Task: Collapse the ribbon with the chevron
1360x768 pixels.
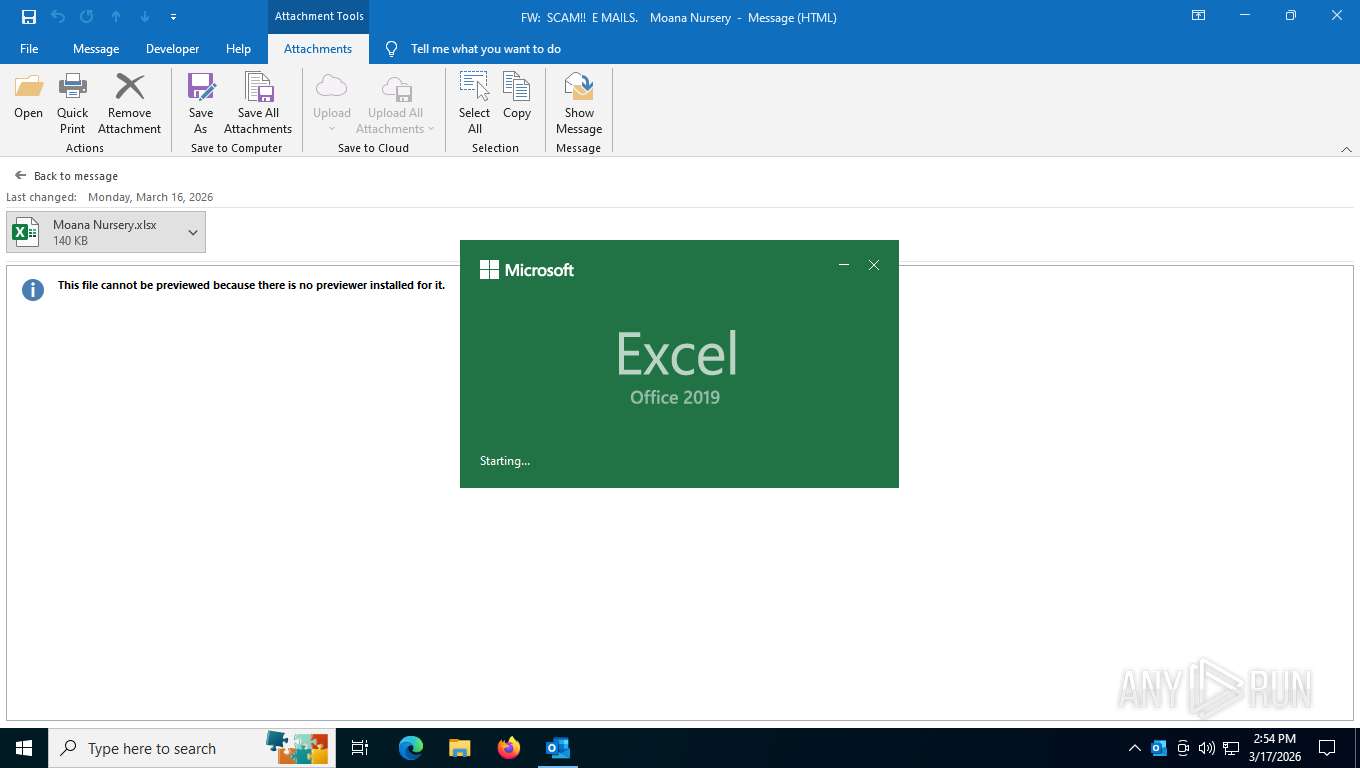Action: tap(1346, 149)
